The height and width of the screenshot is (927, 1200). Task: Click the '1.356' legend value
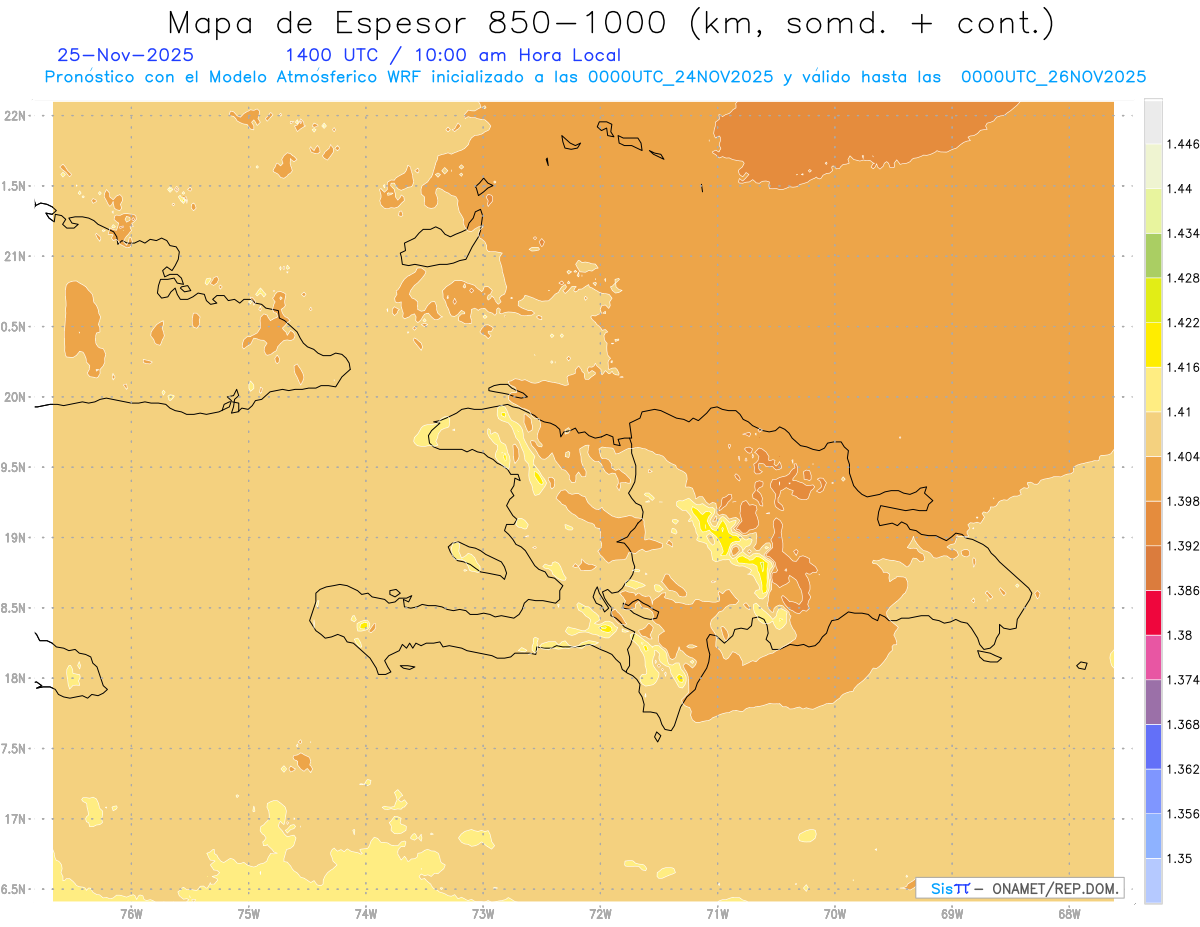click(1183, 814)
